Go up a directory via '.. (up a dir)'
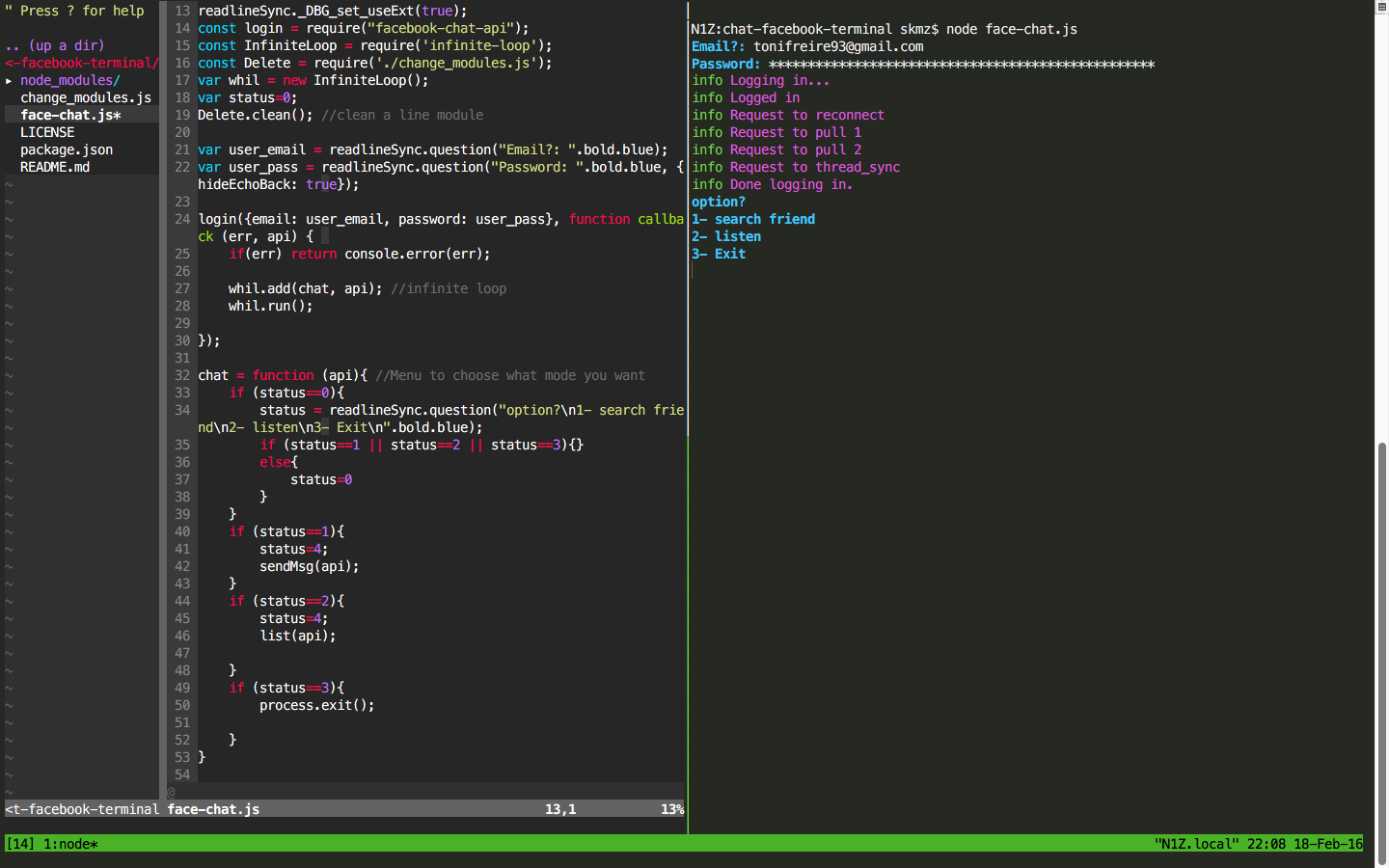 (55, 45)
